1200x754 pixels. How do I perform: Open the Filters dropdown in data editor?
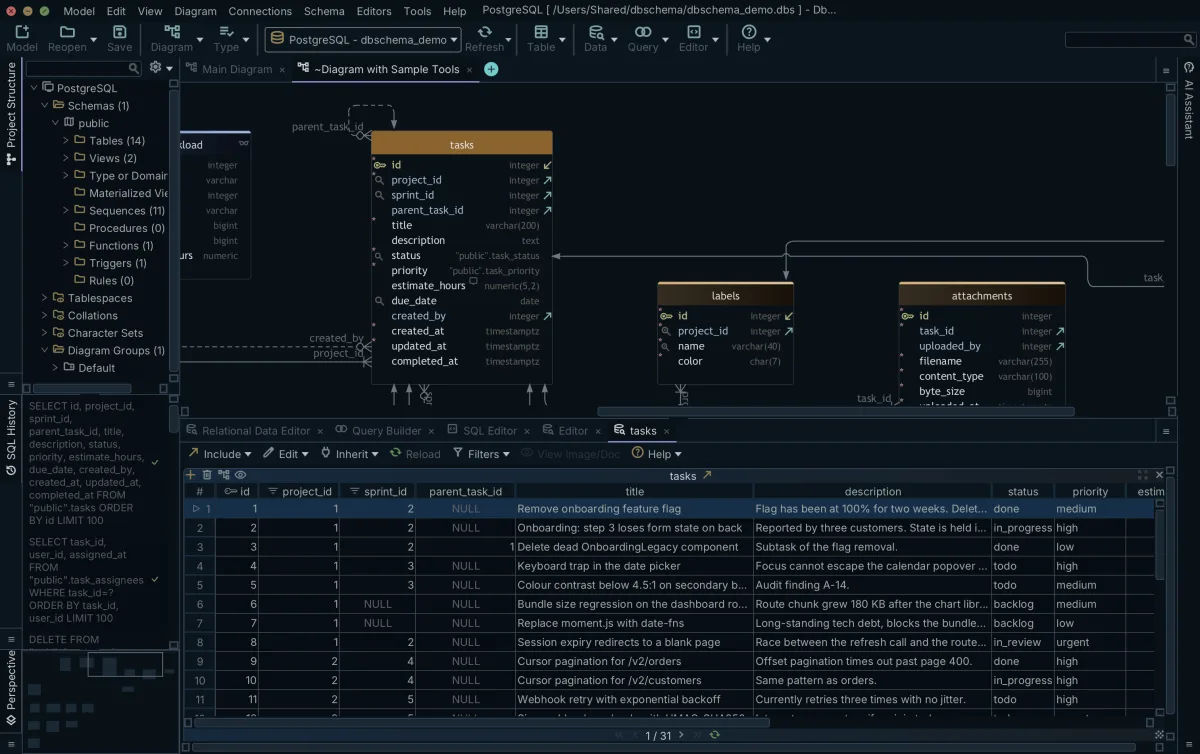click(481, 453)
